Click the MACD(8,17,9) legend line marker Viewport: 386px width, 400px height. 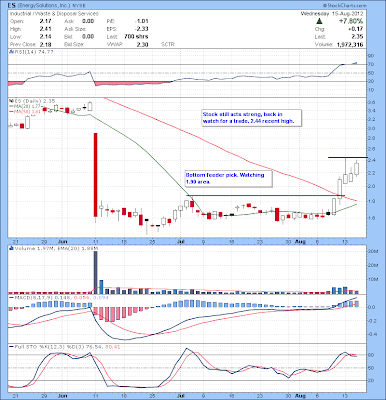point(11,297)
